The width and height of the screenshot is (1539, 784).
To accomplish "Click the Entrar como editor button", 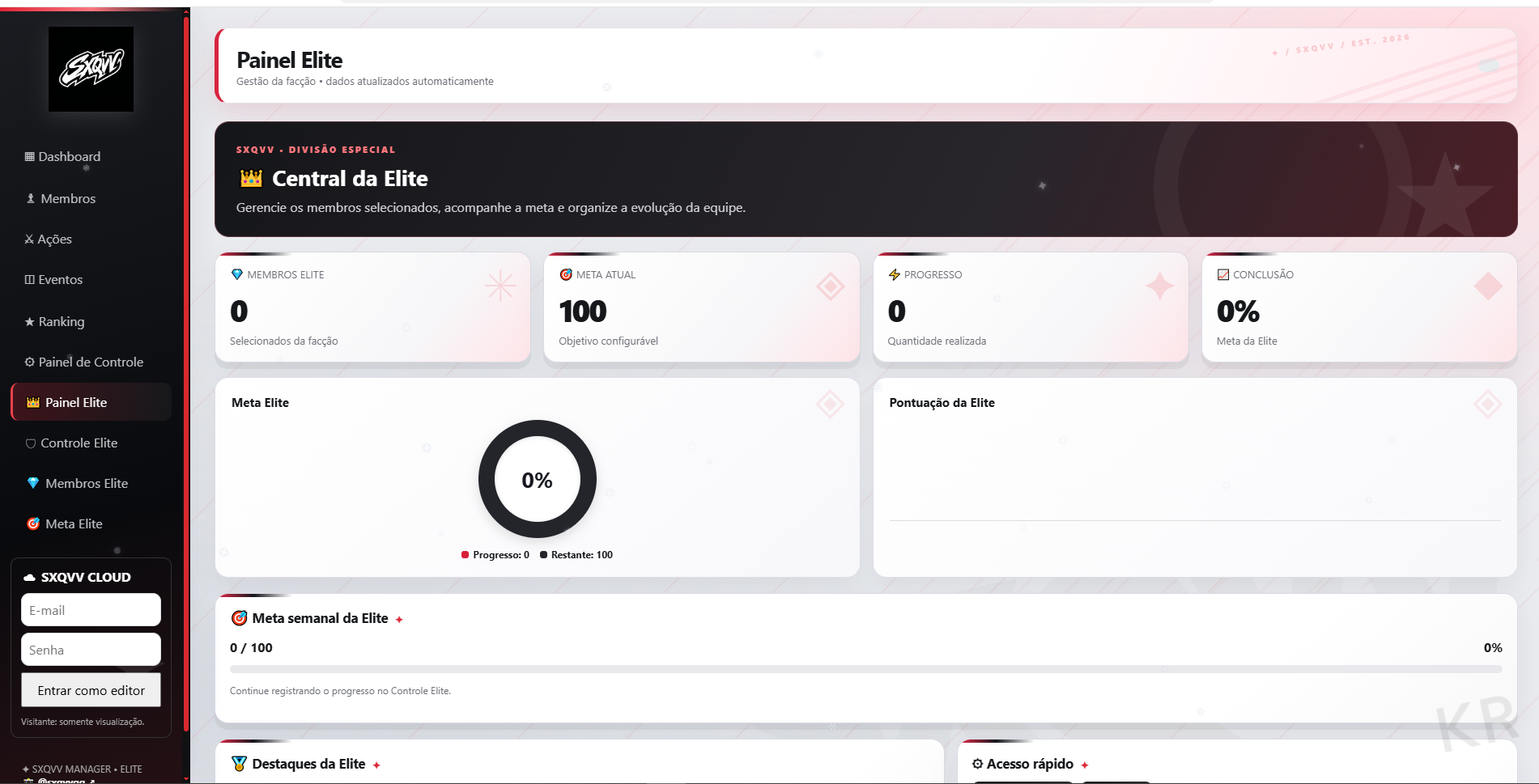I will point(91,690).
